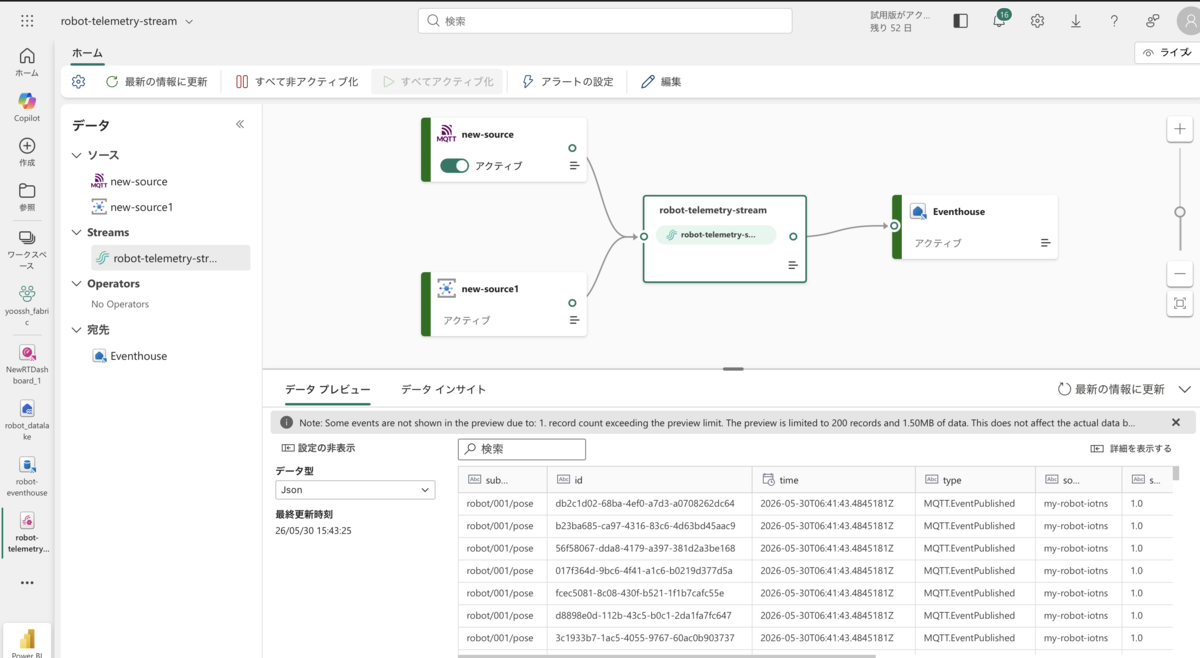Dismiss the preview limit note
Viewport: 1200px width, 658px height.
click(x=1176, y=423)
